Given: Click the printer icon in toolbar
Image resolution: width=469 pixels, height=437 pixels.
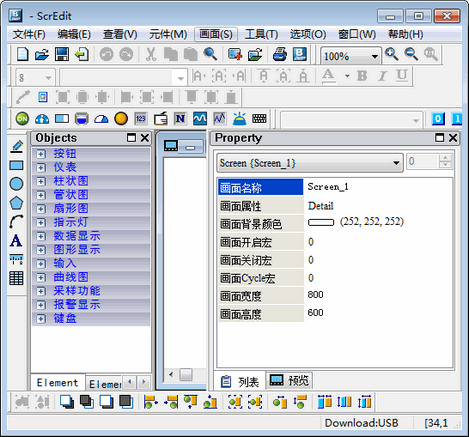Looking at the screenshot, I should [280, 54].
